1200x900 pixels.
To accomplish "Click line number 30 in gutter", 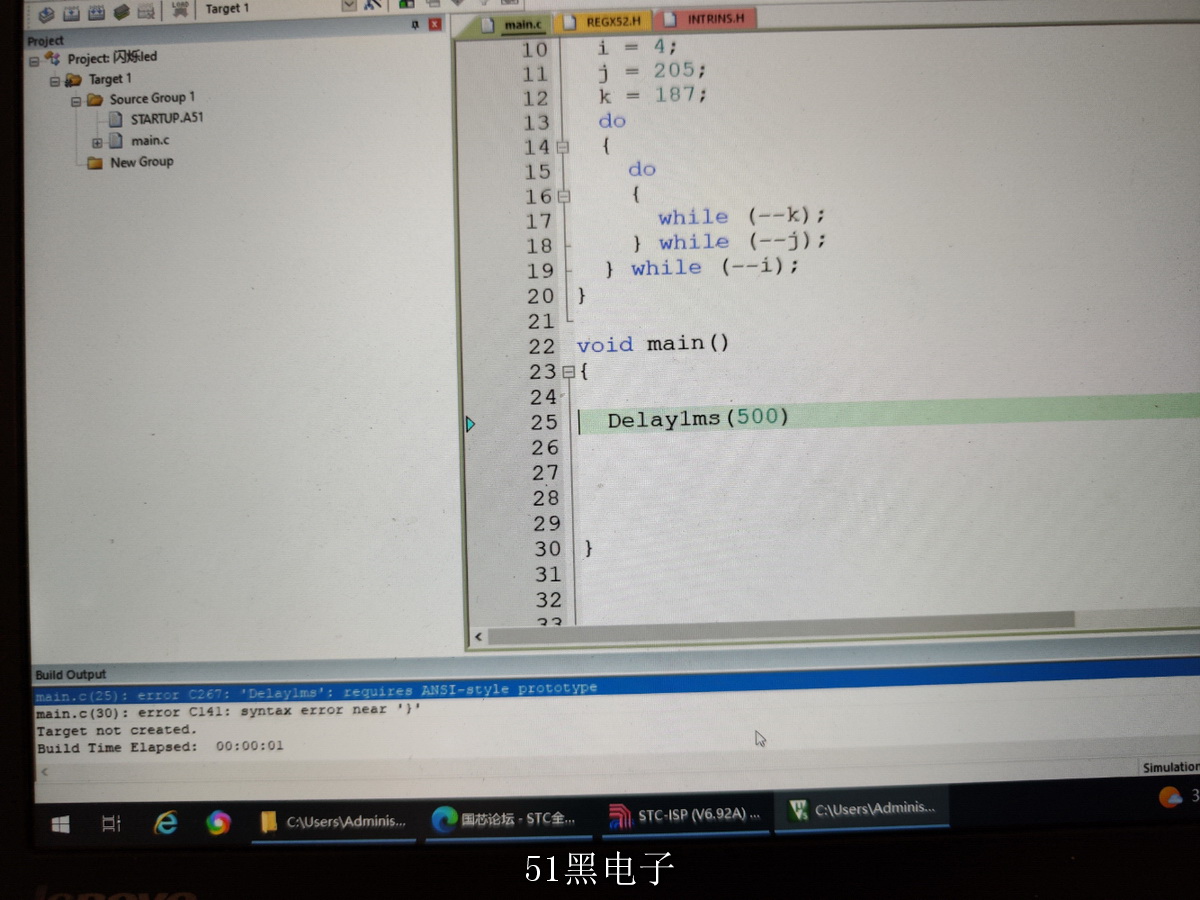I will click(547, 549).
